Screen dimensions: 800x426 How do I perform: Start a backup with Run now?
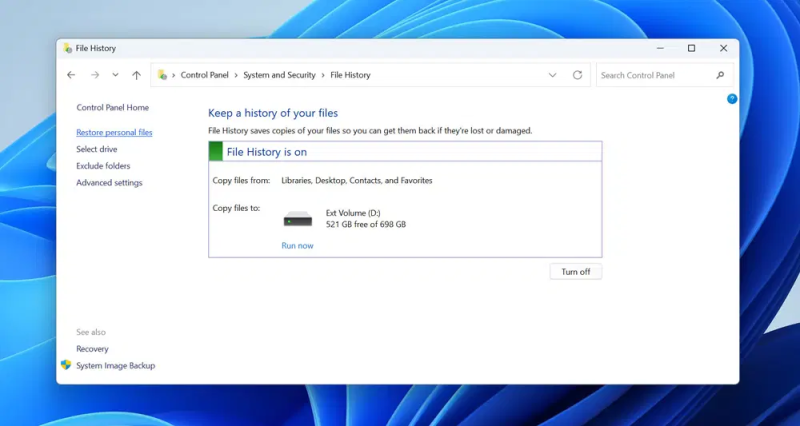pos(297,245)
